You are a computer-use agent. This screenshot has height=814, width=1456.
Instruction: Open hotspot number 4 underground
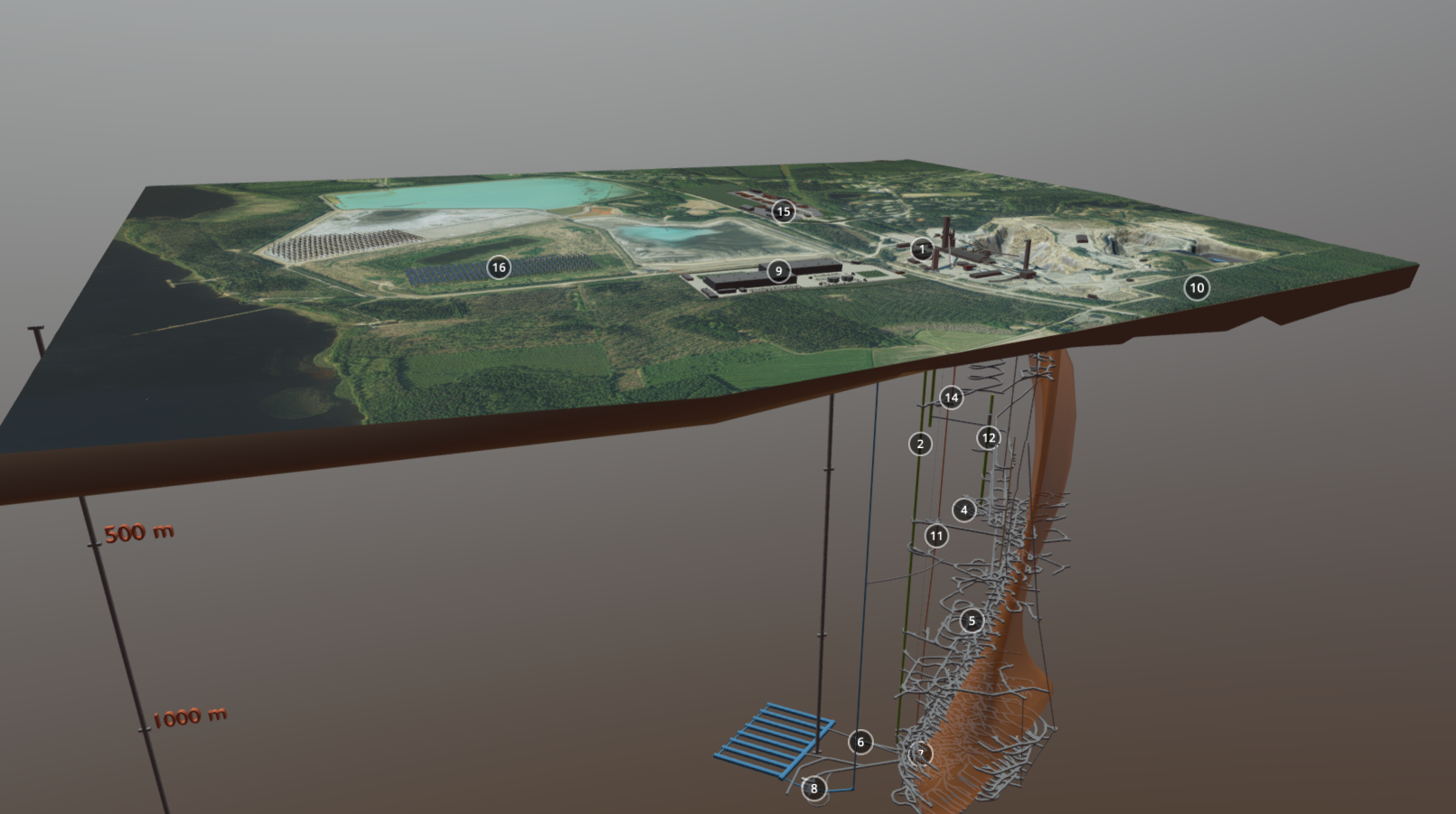coord(964,510)
